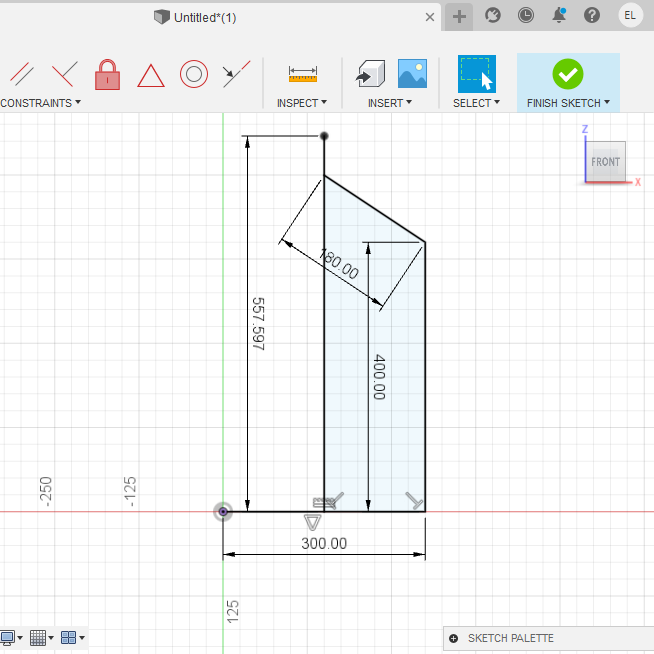
Task: Apply the Fix/Unfix lock constraint
Action: [x=108, y=74]
